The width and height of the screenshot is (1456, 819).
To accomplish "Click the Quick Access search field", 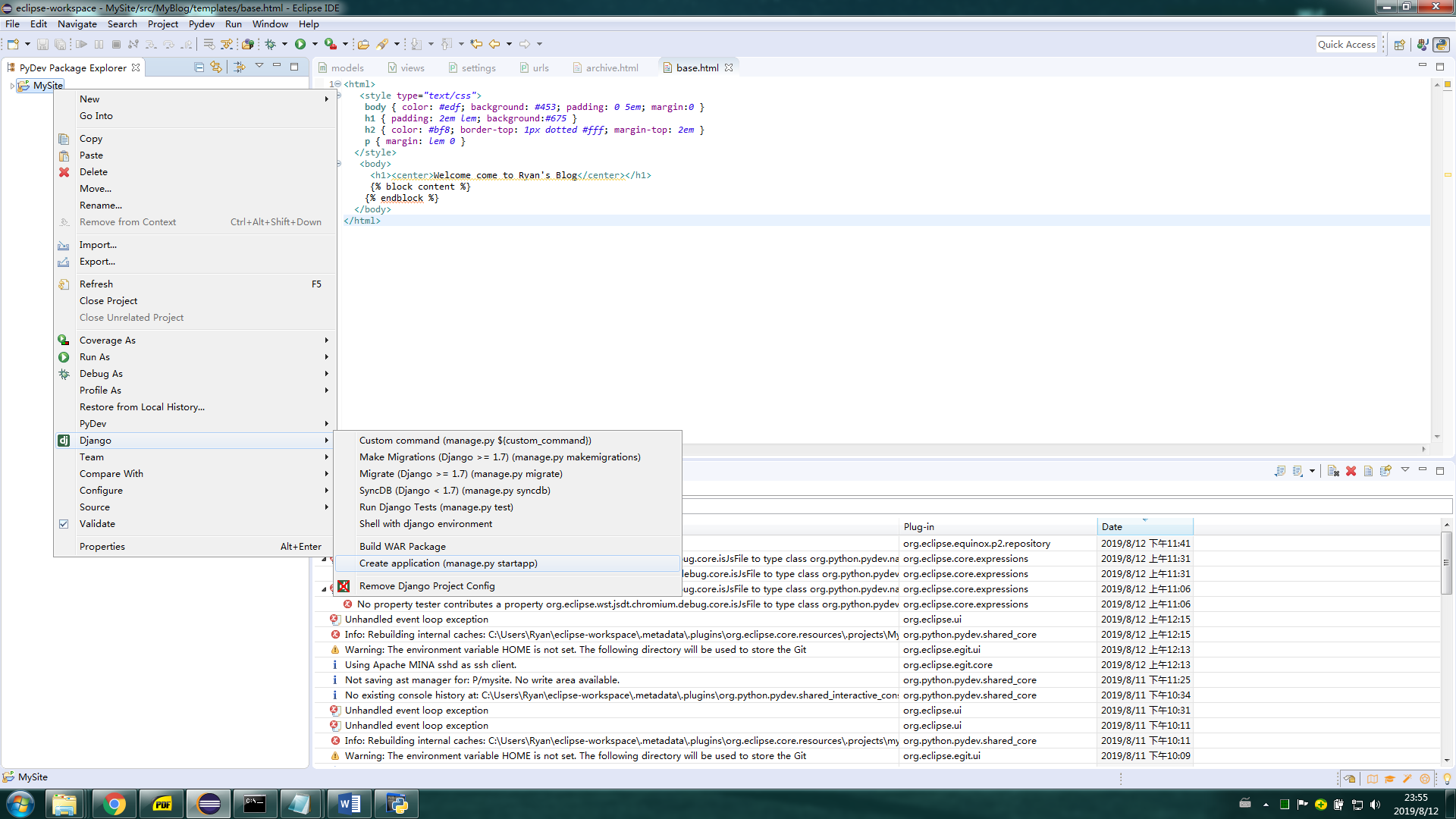I will (x=1346, y=44).
